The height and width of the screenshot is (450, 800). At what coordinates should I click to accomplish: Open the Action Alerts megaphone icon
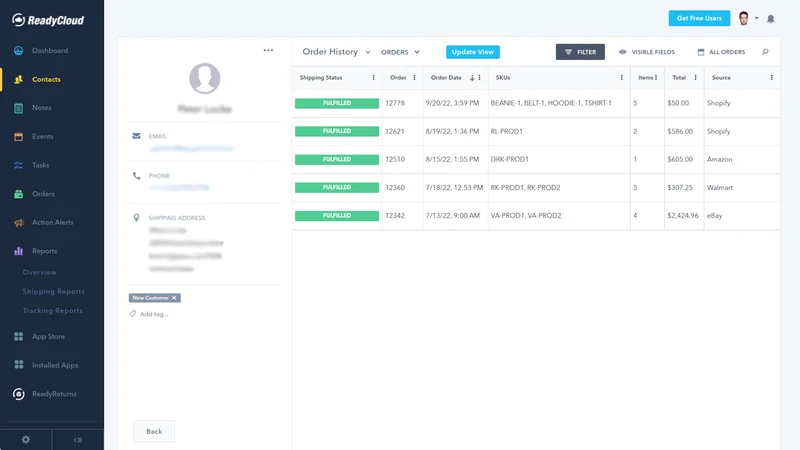pyautogui.click(x=18, y=222)
